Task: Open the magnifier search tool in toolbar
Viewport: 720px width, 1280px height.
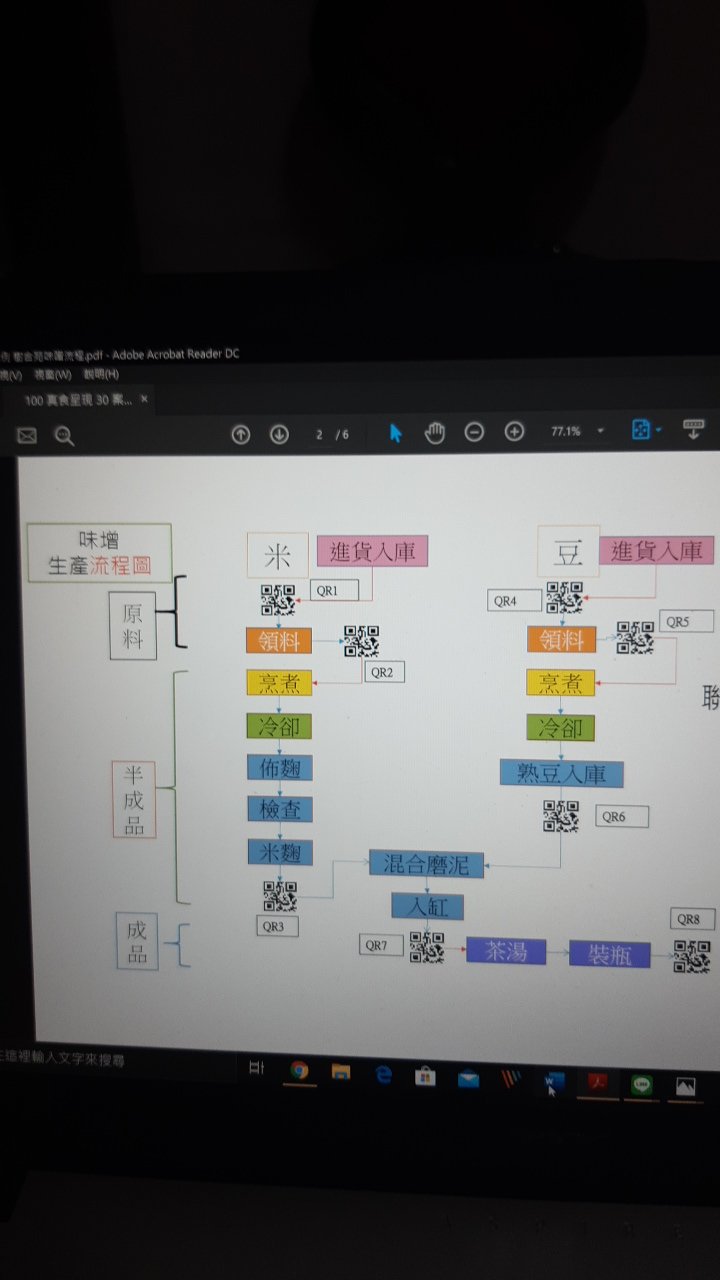Action: click(64, 435)
